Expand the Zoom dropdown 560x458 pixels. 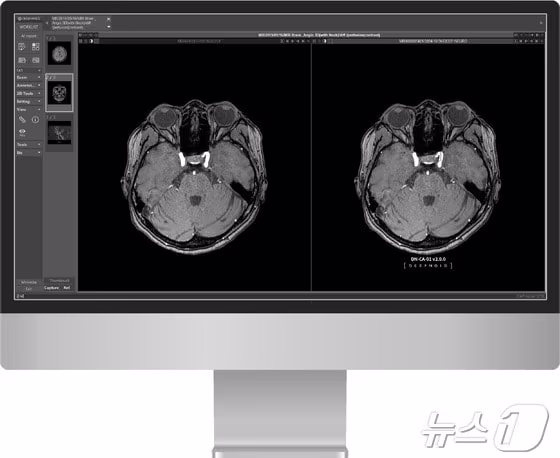29,77
